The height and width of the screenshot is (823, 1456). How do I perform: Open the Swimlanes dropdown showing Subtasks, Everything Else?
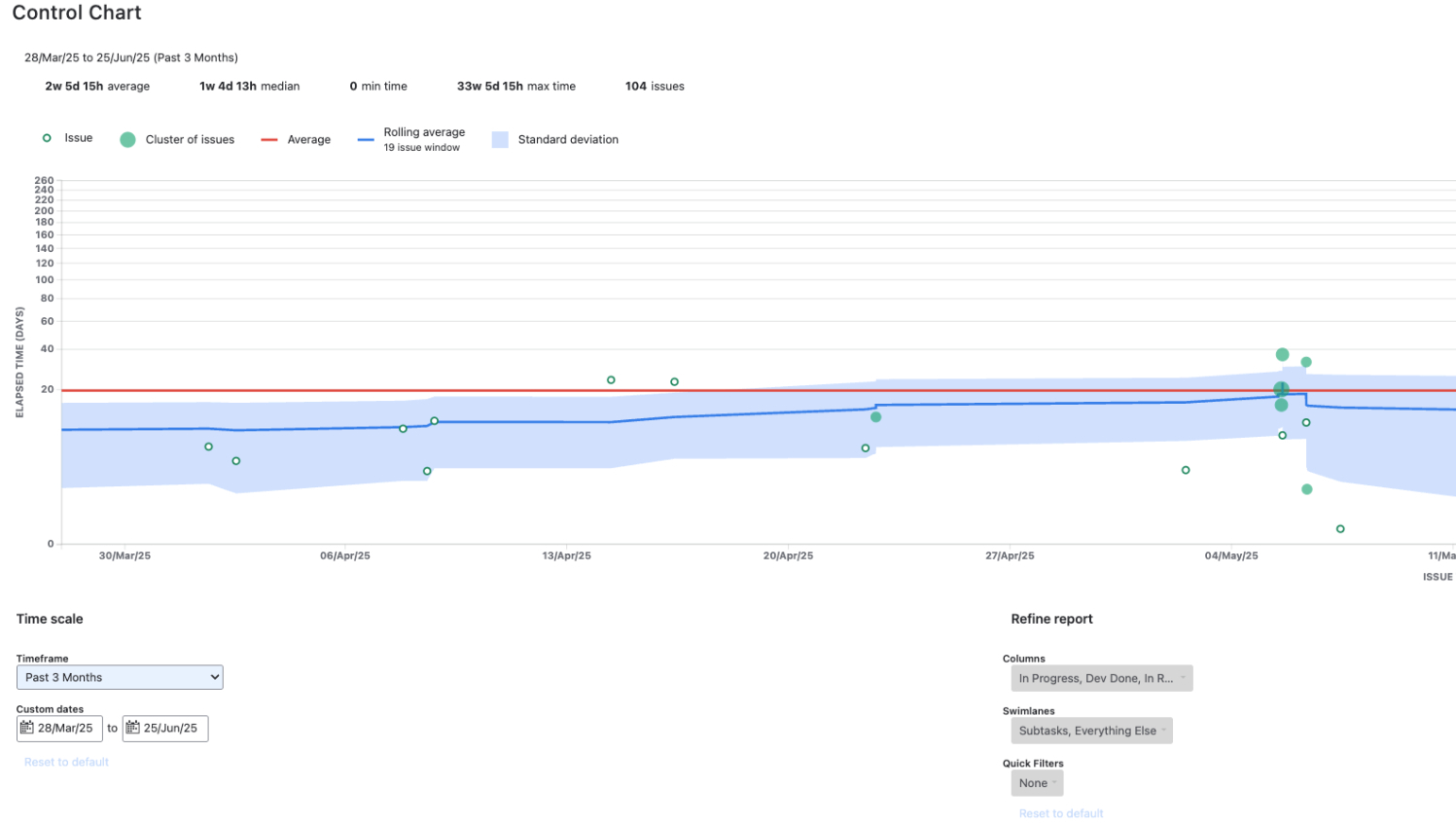1090,730
